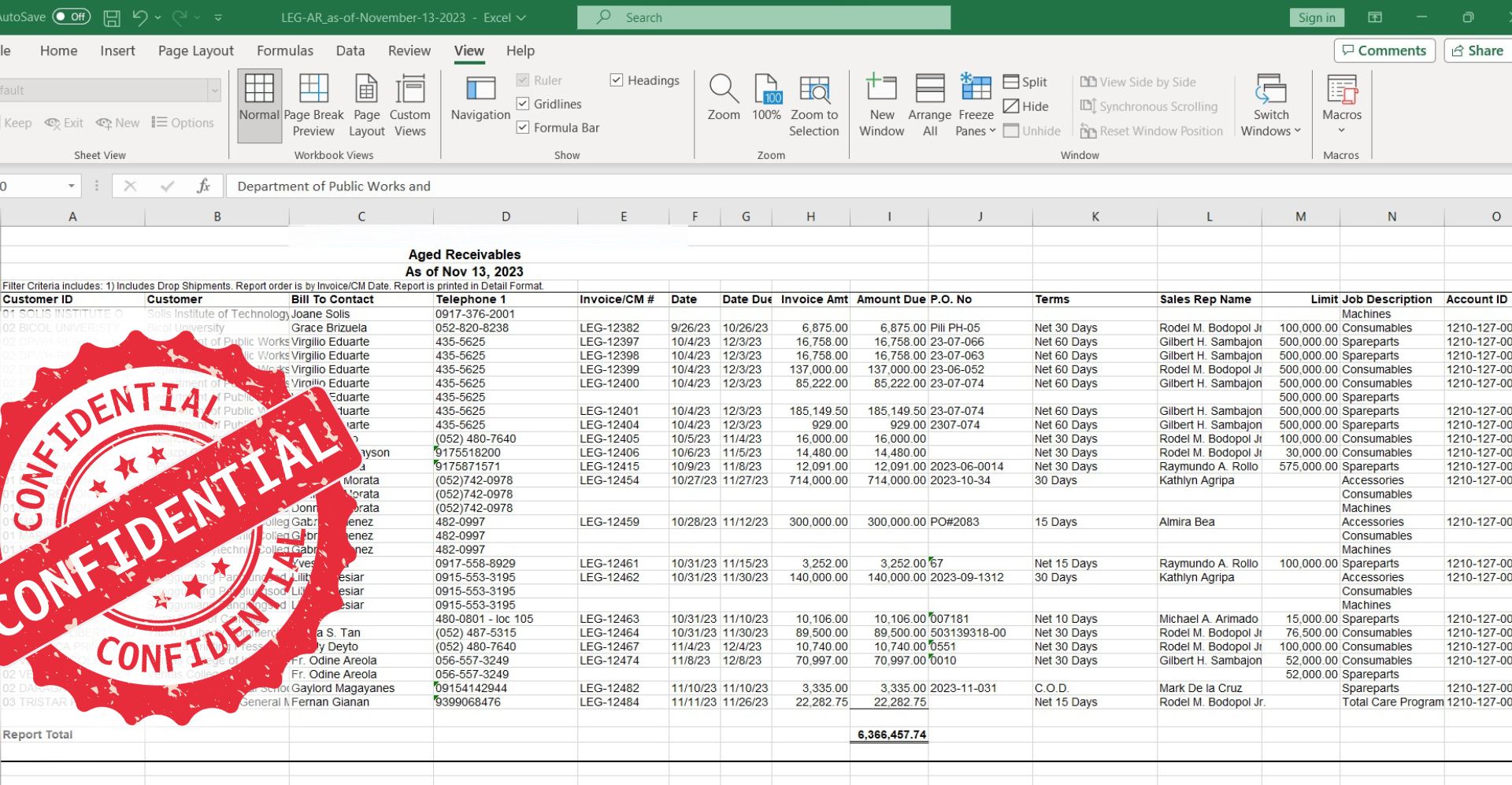Open a New Window
1512x785 pixels.
[x=881, y=106]
